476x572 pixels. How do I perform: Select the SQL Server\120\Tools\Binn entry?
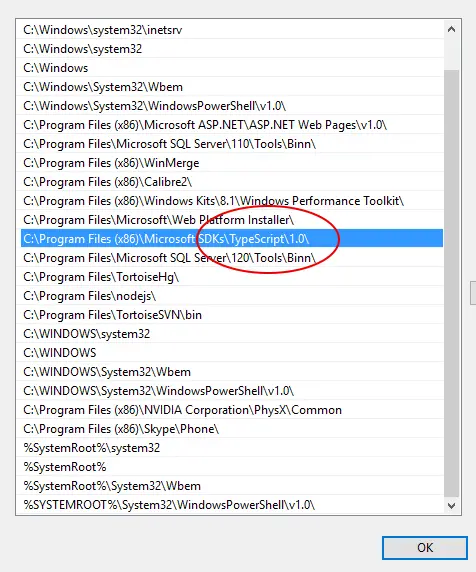click(232, 258)
